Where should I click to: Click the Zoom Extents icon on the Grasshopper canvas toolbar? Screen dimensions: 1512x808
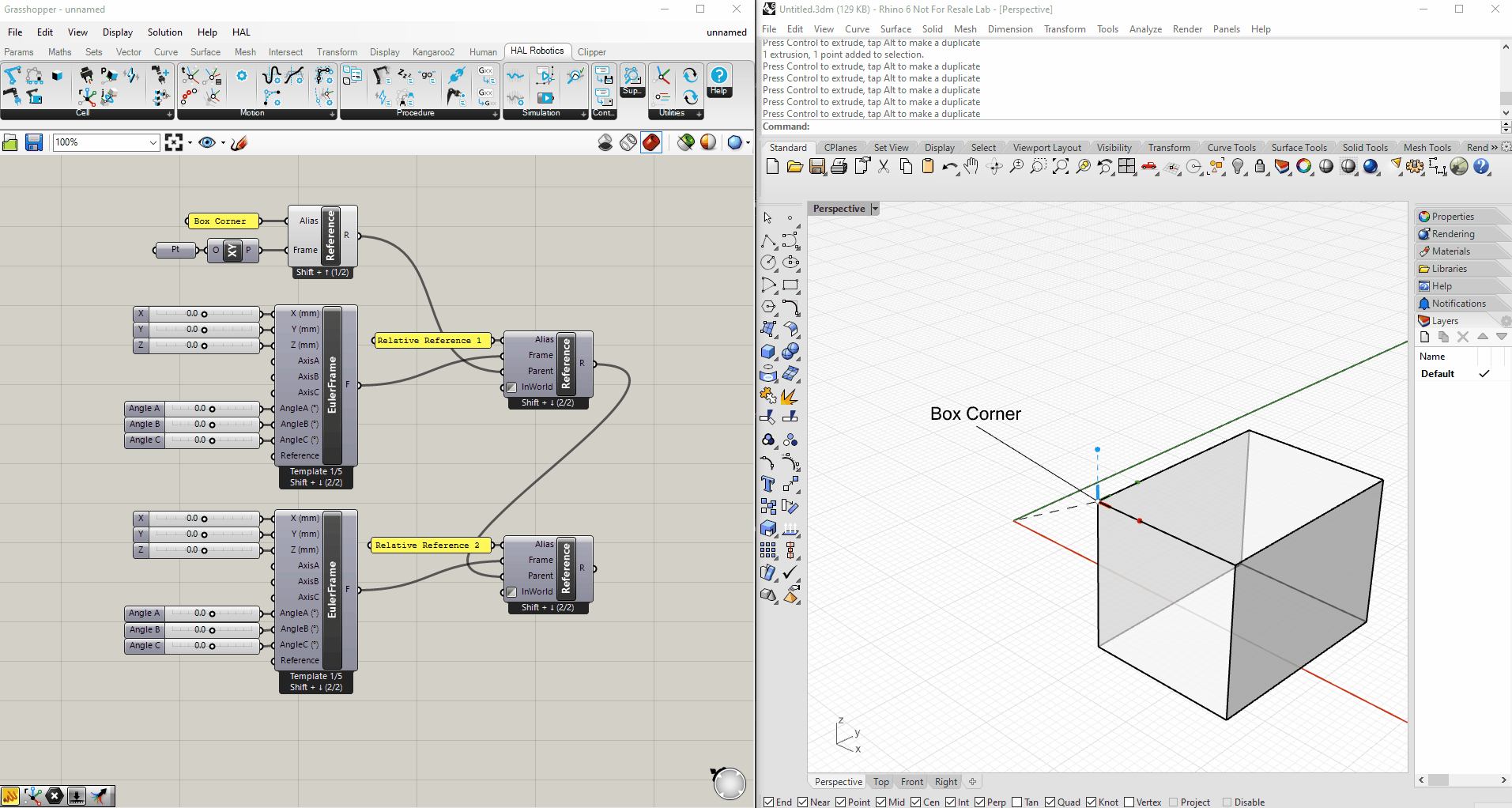coord(174,142)
